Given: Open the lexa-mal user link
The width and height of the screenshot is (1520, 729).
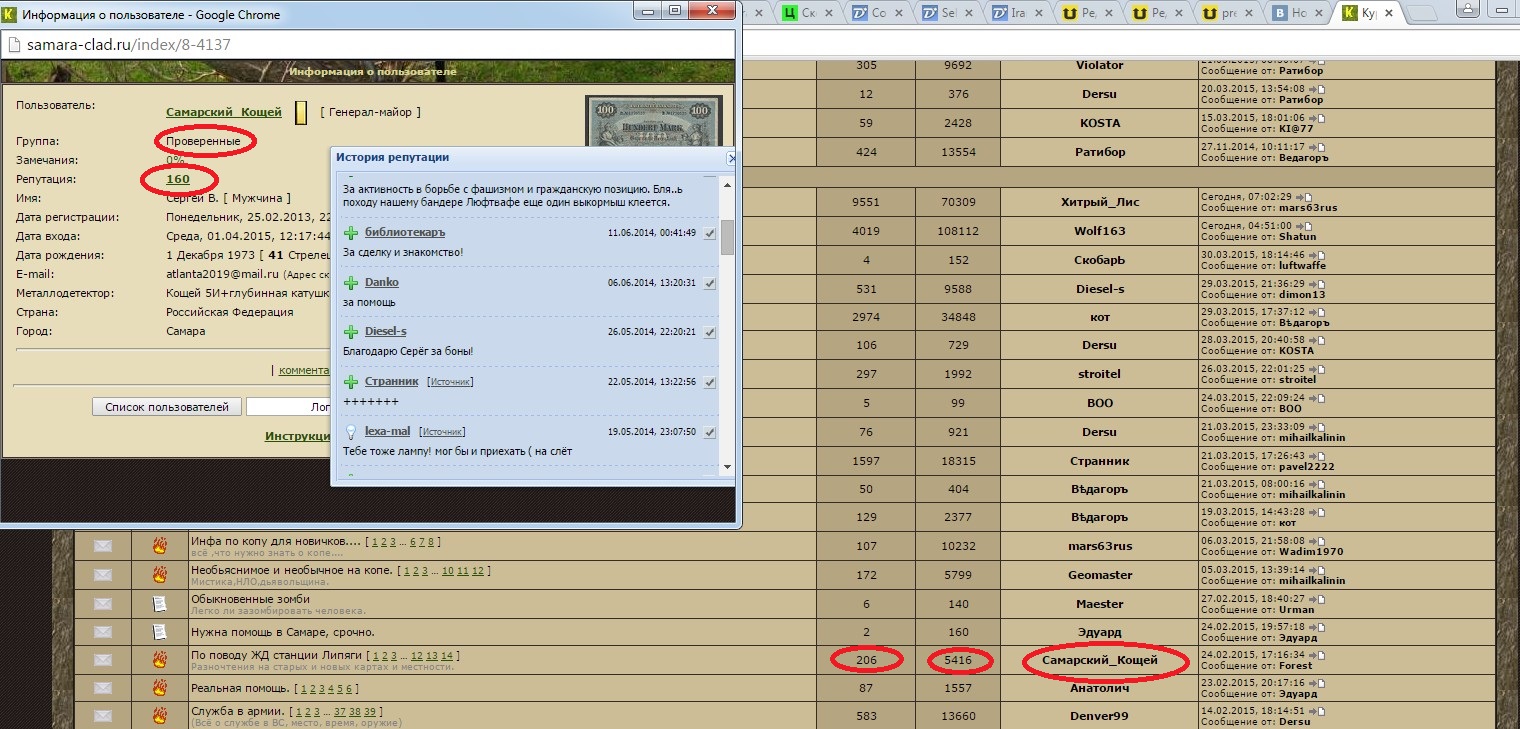Looking at the screenshot, I should [x=388, y=431].
